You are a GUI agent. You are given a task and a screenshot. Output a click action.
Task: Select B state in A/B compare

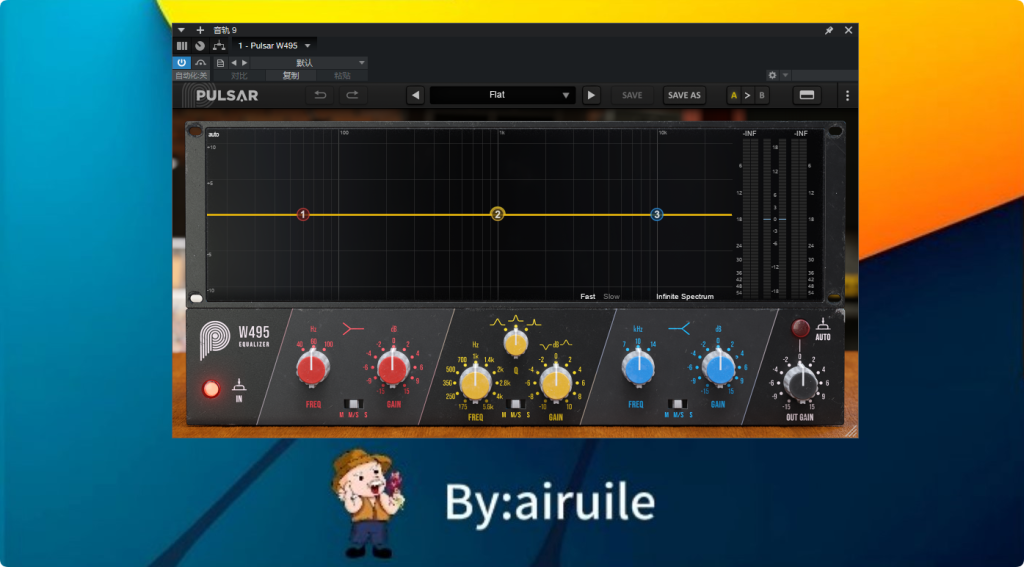coord(761,95)
